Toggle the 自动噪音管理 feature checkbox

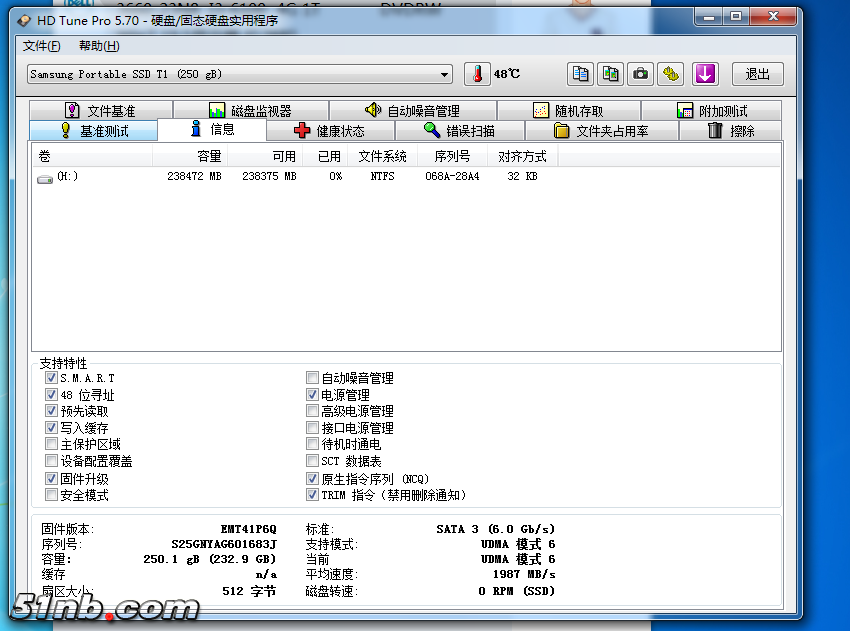click(x=313, y=378)
